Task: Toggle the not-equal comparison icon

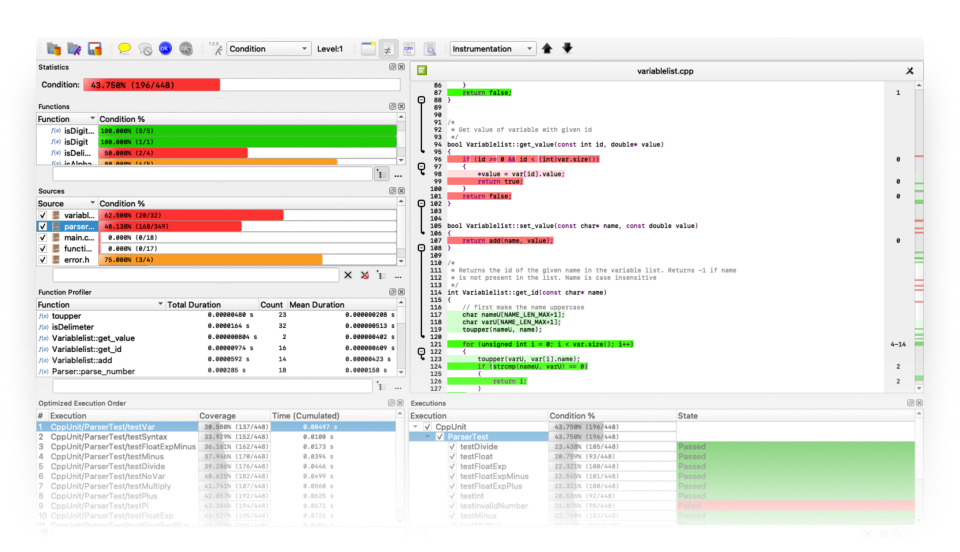Action: 388,48
